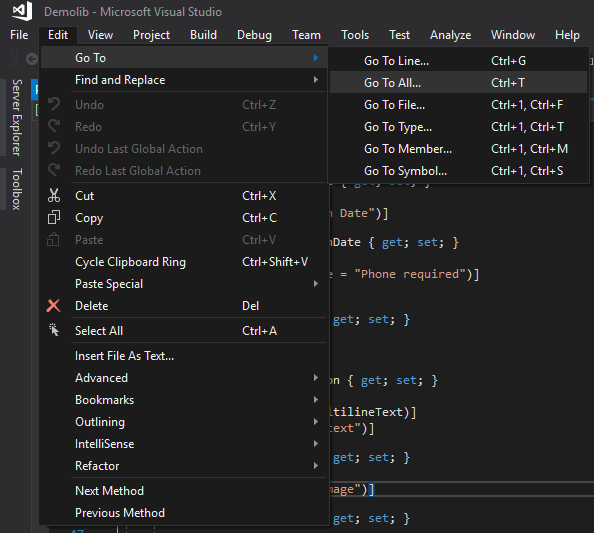Click the navigate backward toolbar arrow
The image size is (594, 533).
point(32,59)
